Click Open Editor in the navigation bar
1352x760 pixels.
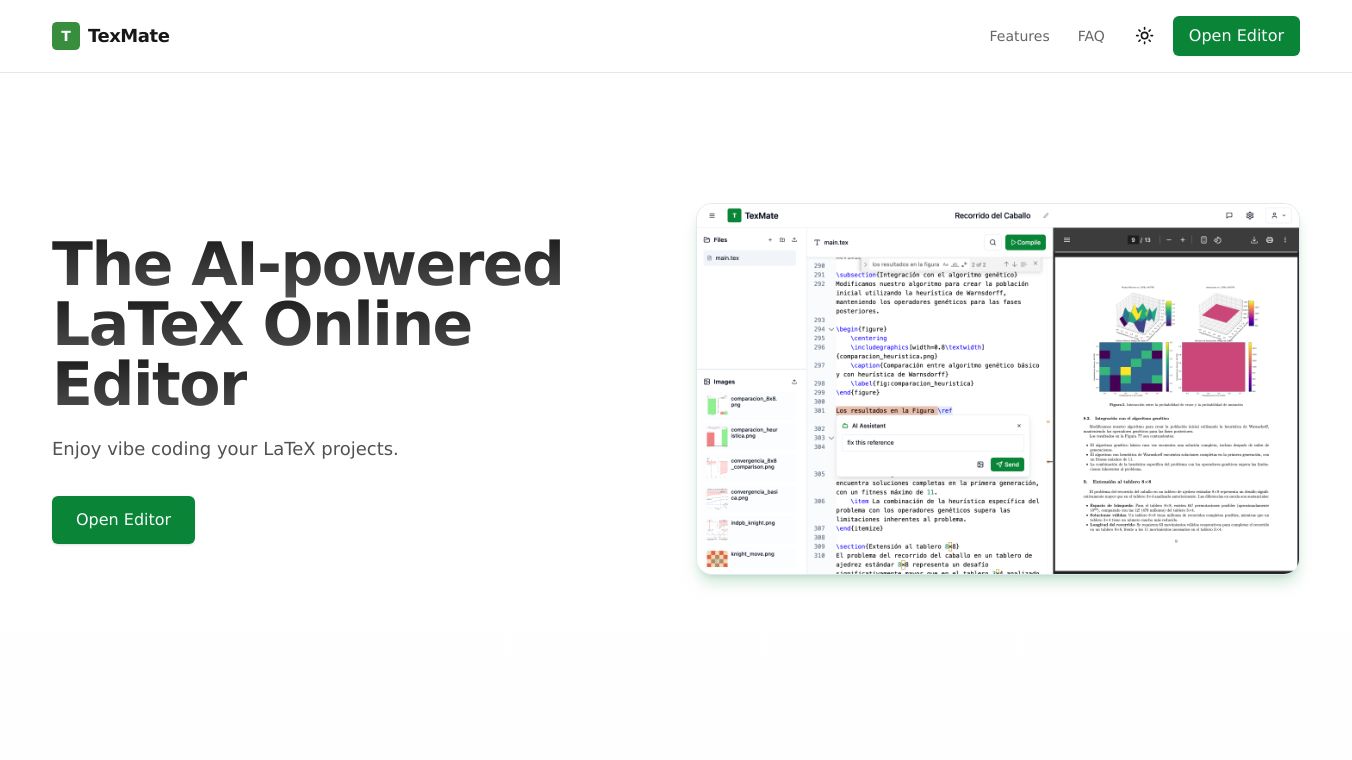pos(1236,36)
